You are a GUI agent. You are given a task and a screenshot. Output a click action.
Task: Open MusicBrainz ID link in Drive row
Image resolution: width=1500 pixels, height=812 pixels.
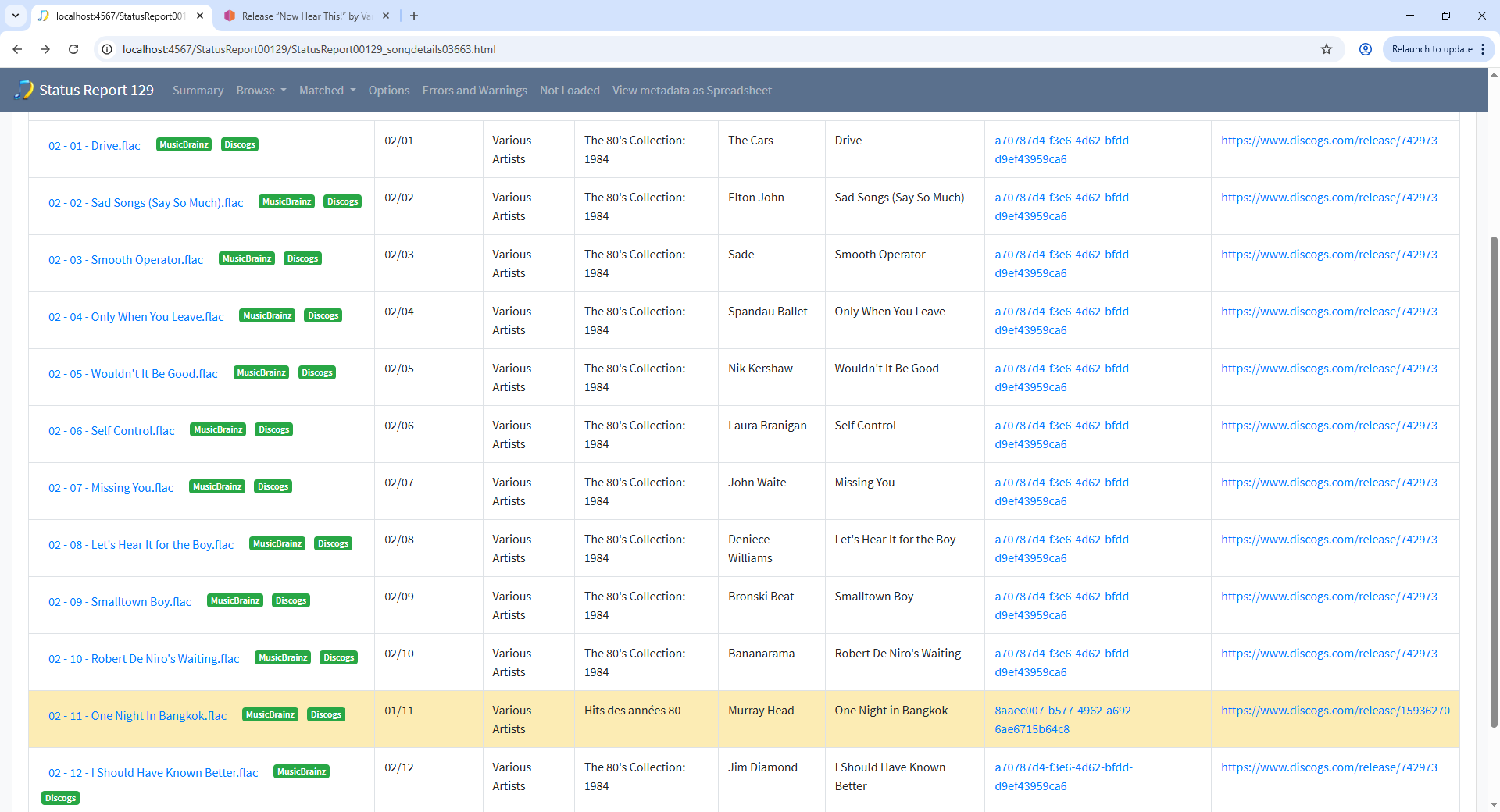tap(1063, 150)
